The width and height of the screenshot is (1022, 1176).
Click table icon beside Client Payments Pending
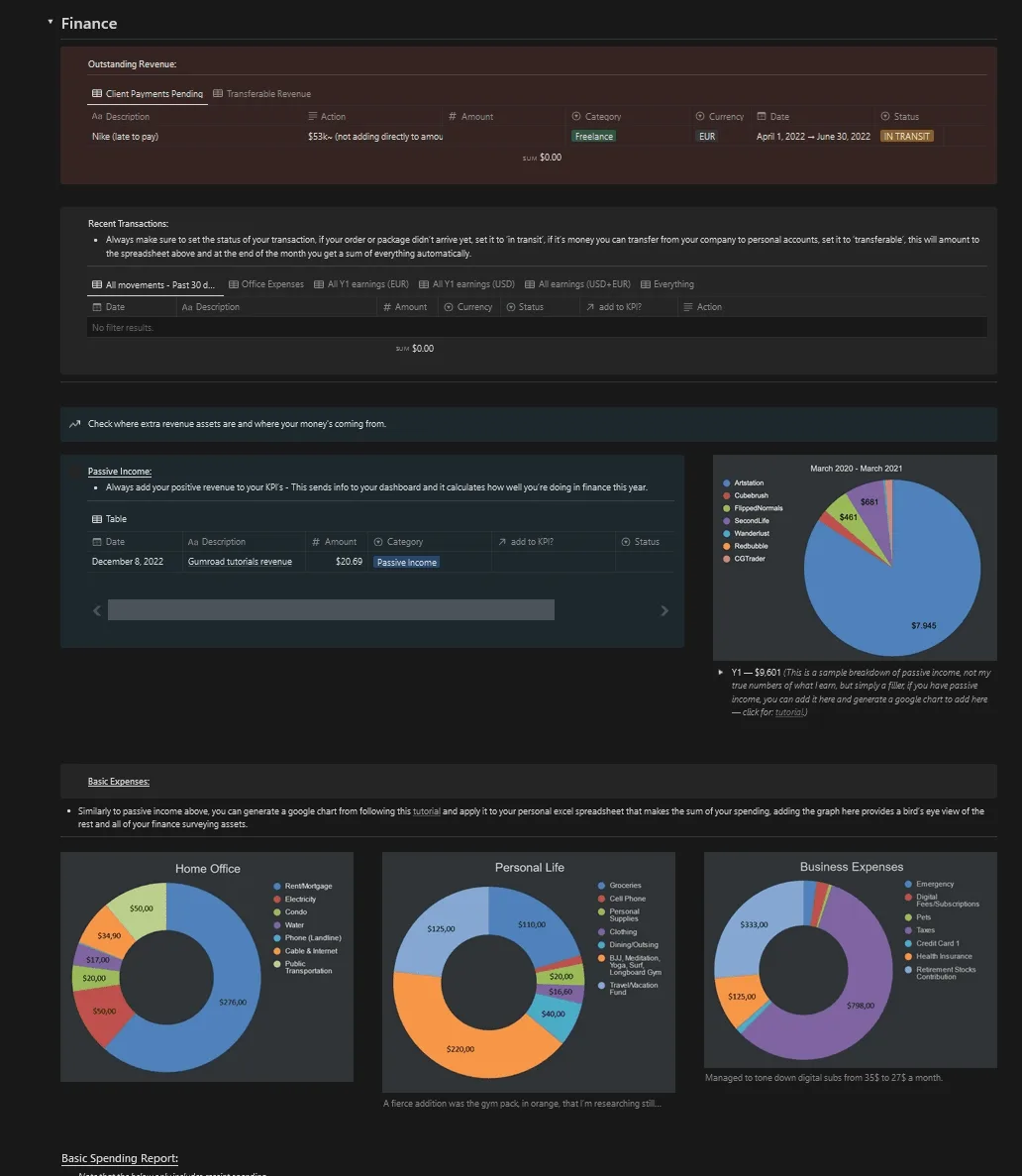pos(97,94)
